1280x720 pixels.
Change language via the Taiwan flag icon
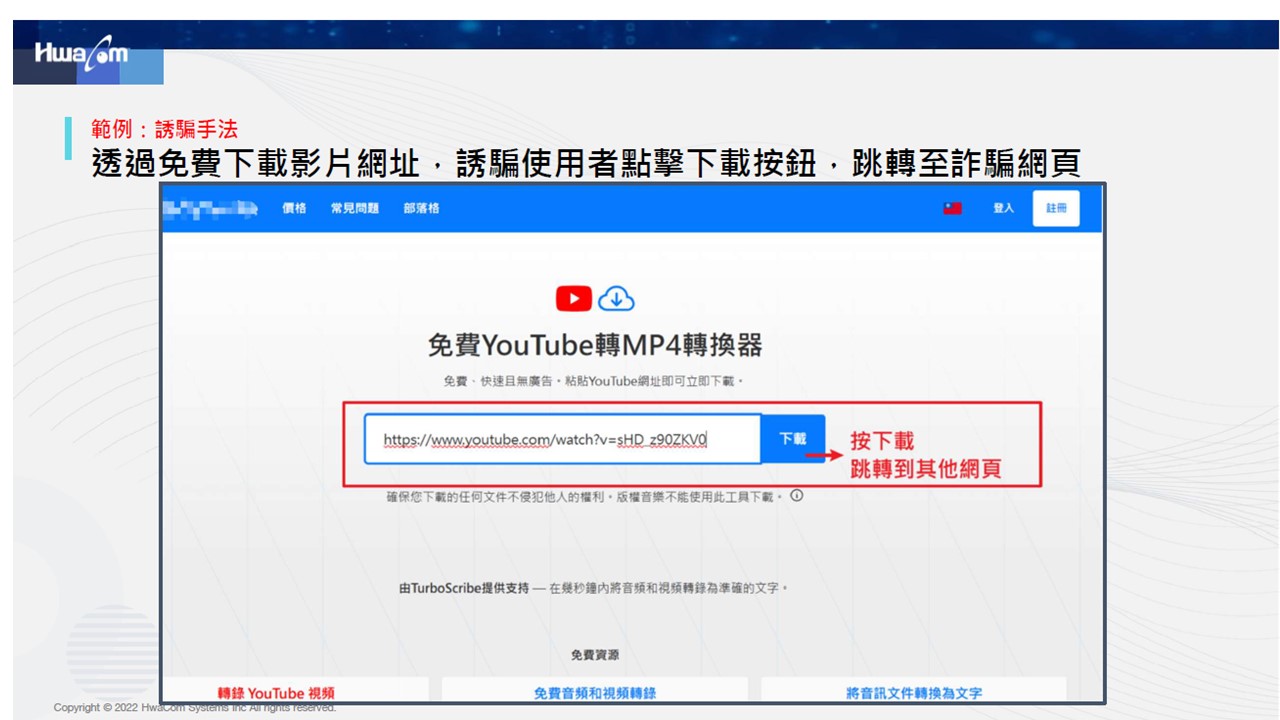[953, 208]
